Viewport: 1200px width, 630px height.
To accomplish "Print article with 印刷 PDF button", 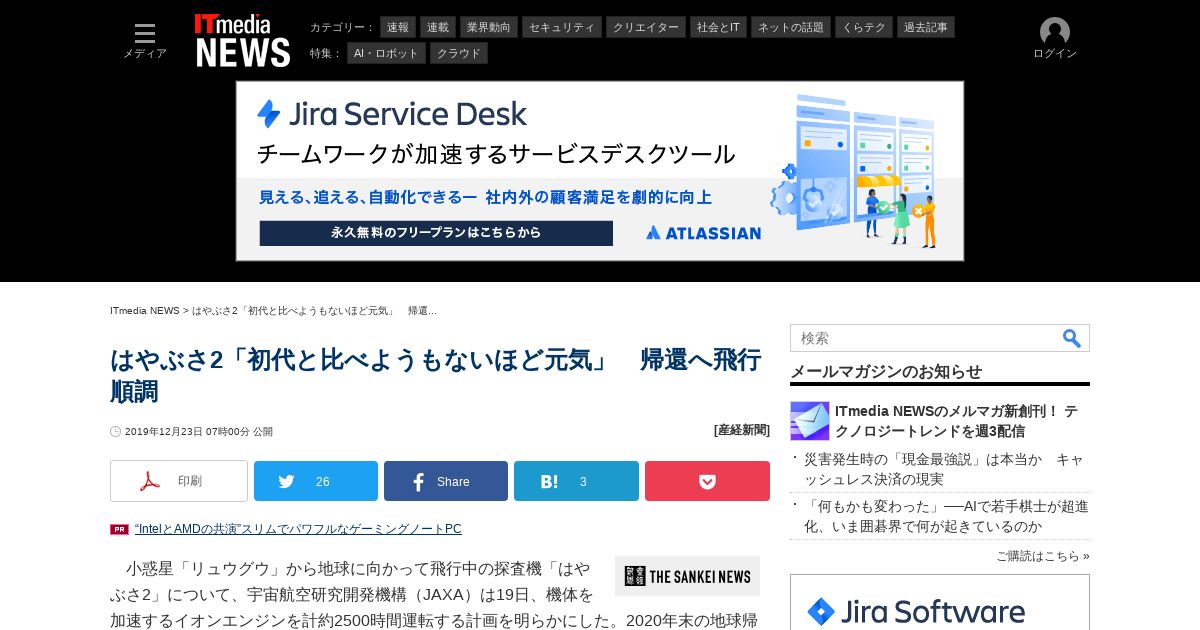I will [x=179, y=481].
